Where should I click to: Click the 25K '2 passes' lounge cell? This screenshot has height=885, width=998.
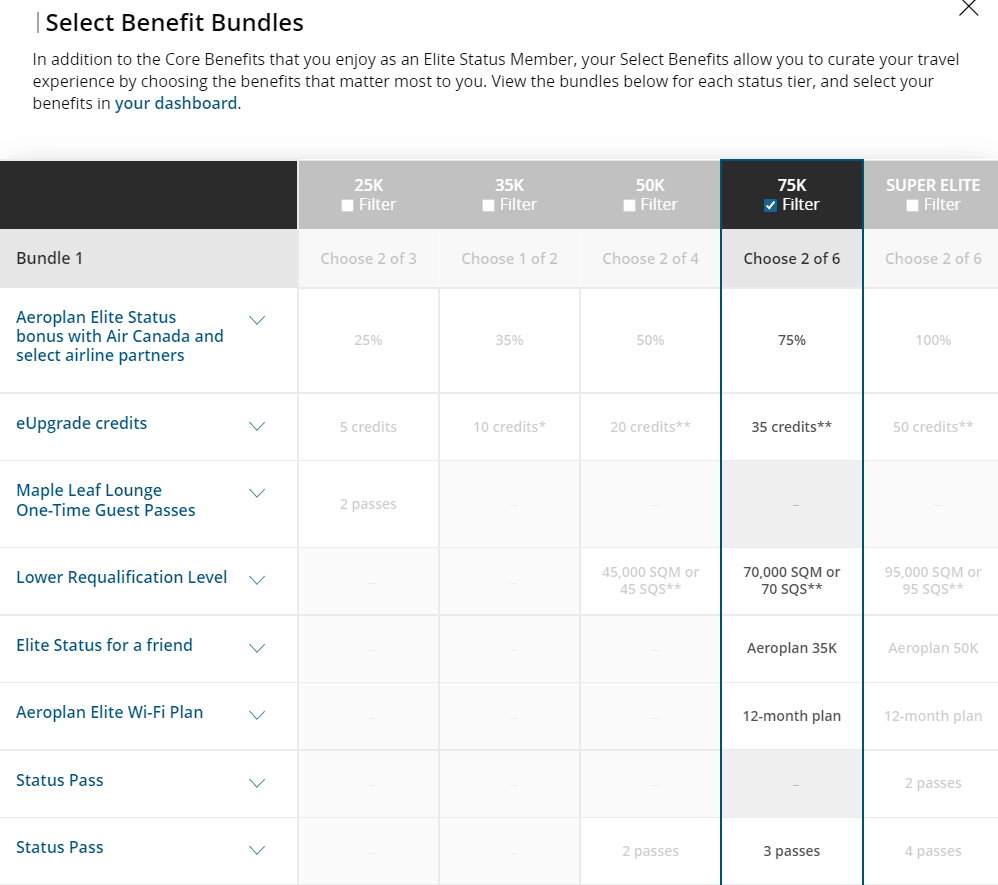tap(368, 504)
